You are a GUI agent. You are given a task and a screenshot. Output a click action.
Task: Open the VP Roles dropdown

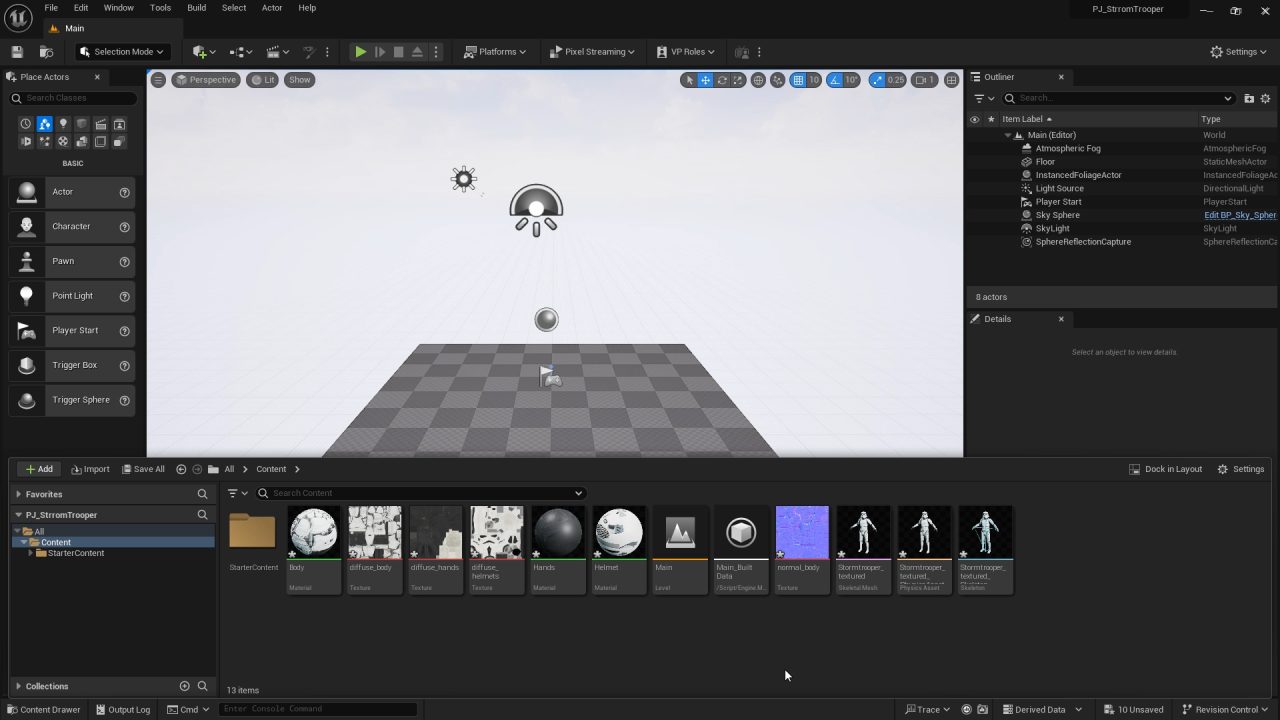click(x=685, y=52)
